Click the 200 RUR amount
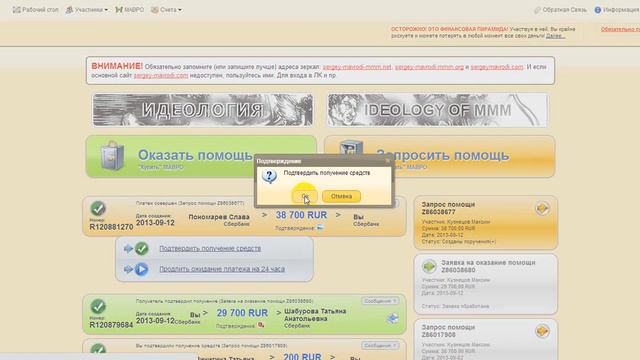The width and height of the screenshot is (640, 360). [x=302, y=356]
